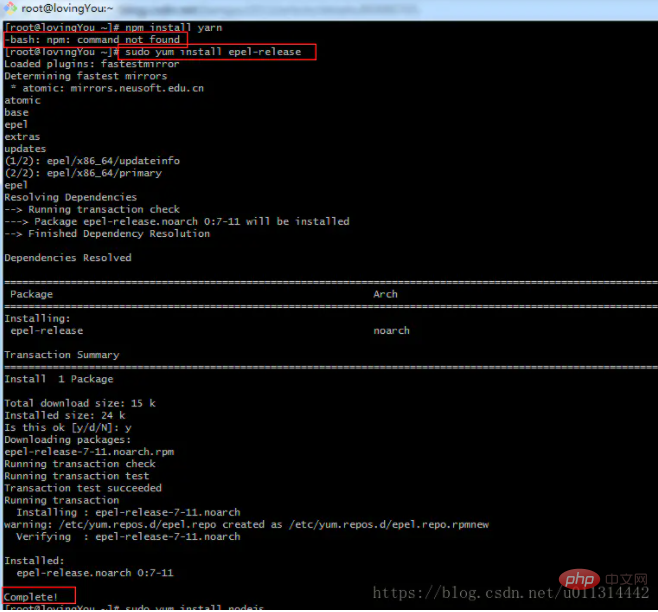Click 'Transaction test succeeded' line

[83, 488]
